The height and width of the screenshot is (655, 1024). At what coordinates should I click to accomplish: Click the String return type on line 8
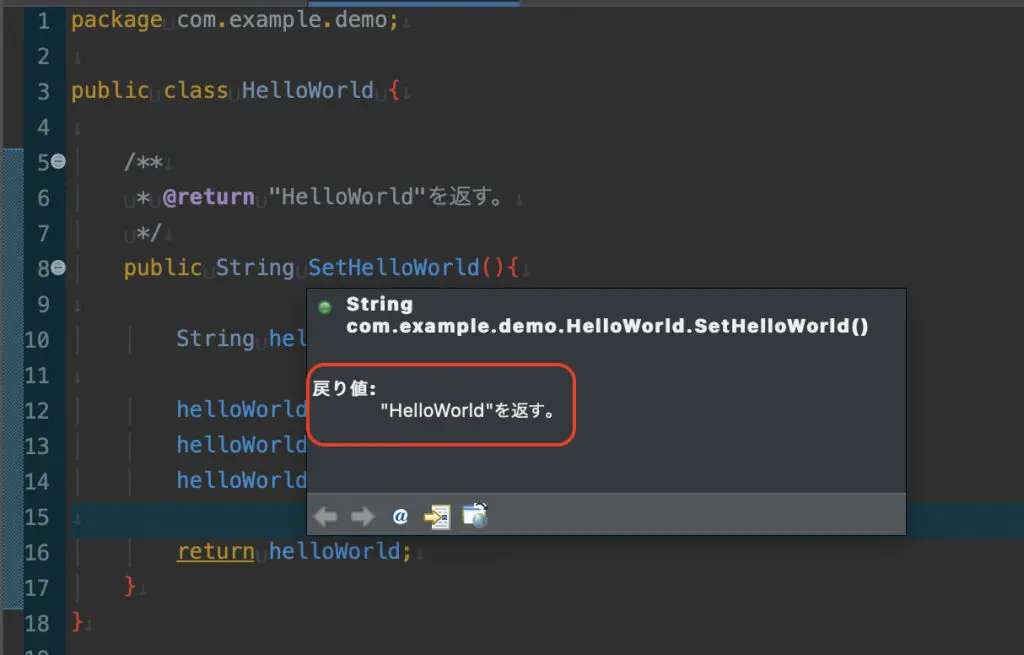[x=255, y=267]
